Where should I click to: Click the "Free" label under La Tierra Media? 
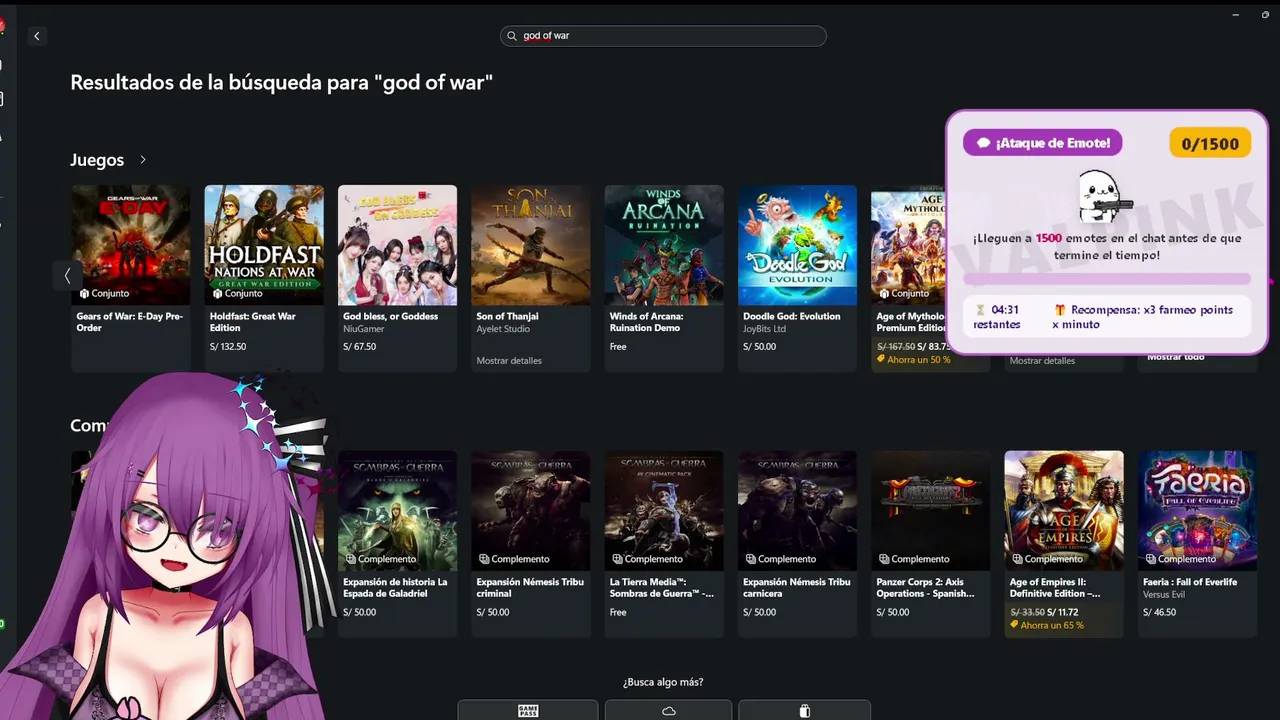click(x=618, y=612)
